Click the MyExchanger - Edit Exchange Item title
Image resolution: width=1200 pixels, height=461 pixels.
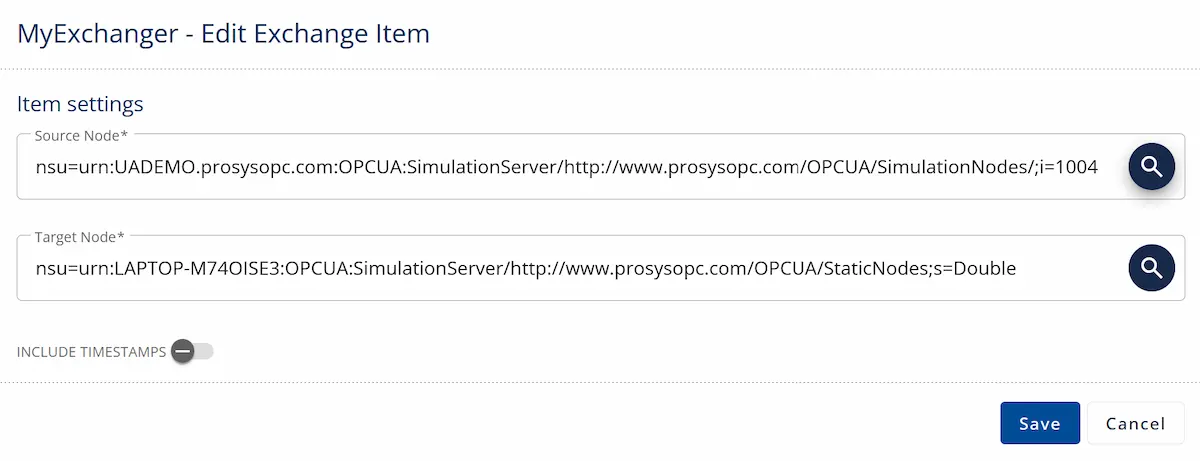pyautogui.click(x=224, y=34)
